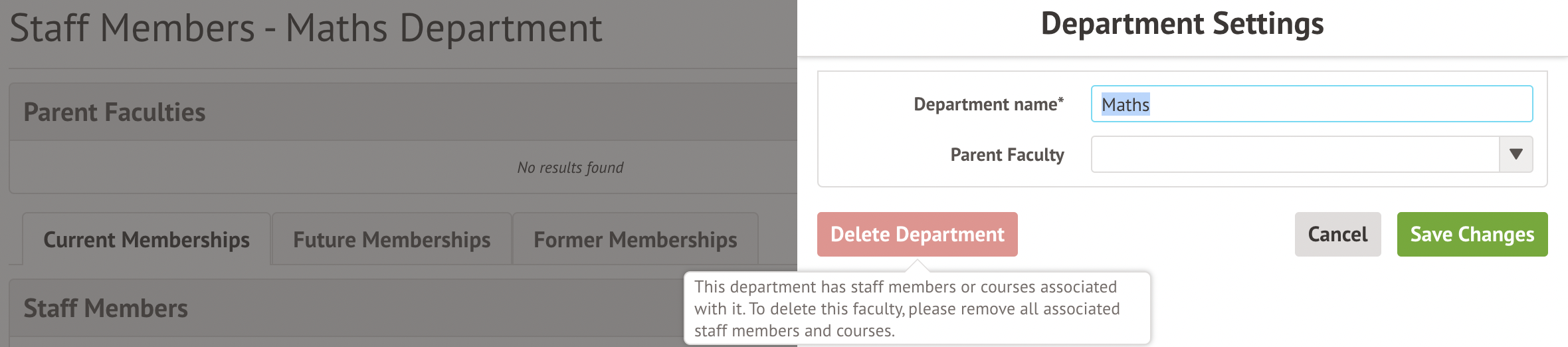
Task: Switch to the Current Memberships tab
Action: coord(146,239)
